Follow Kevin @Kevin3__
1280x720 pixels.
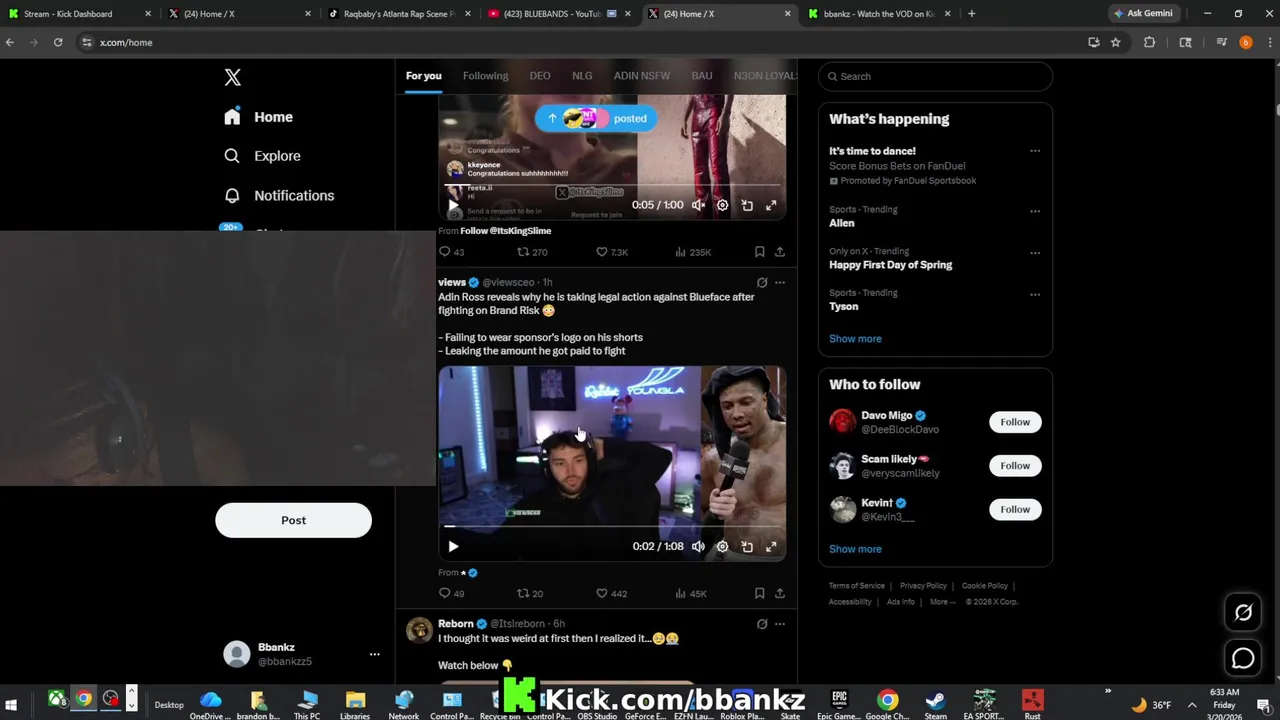click(x=1015, y=509)
